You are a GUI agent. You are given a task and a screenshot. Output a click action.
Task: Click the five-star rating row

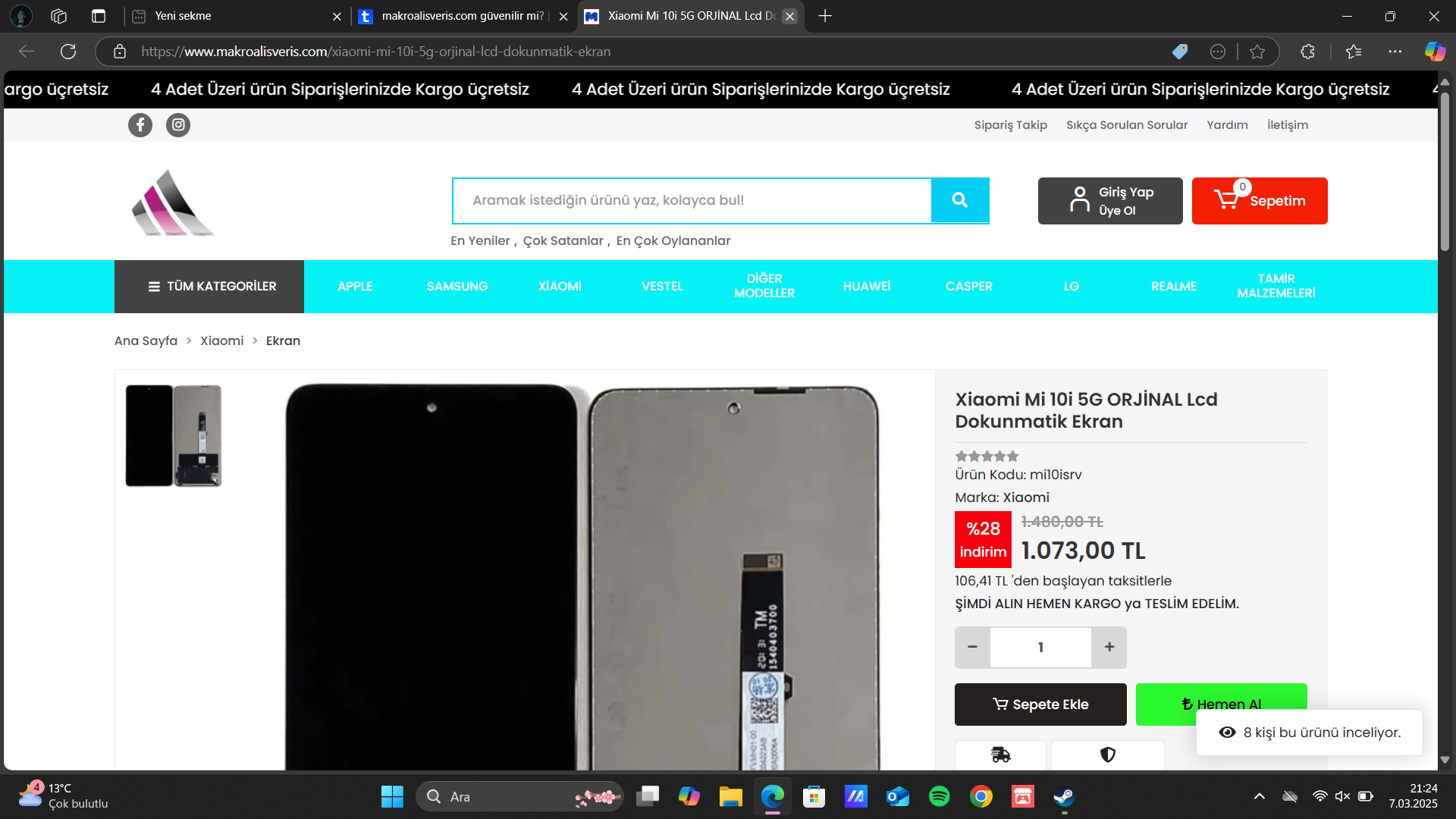click(987, 456)
